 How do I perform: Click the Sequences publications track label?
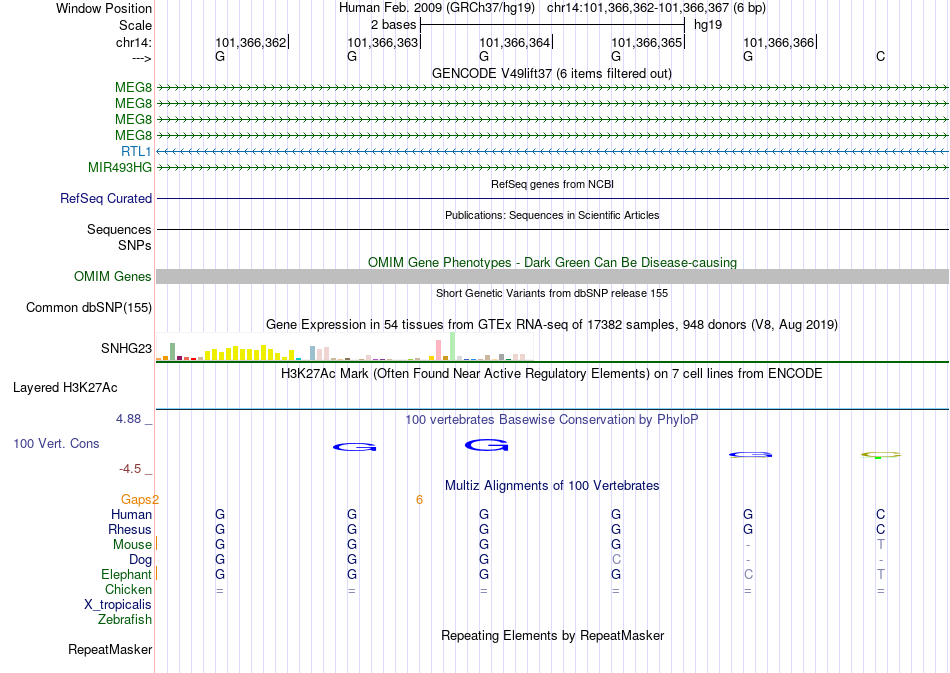pyautogui.click(x=119, y=230)
